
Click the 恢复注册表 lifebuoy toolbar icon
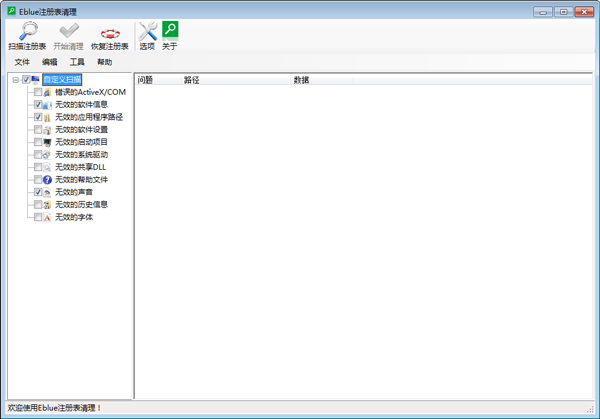(110, 34)
